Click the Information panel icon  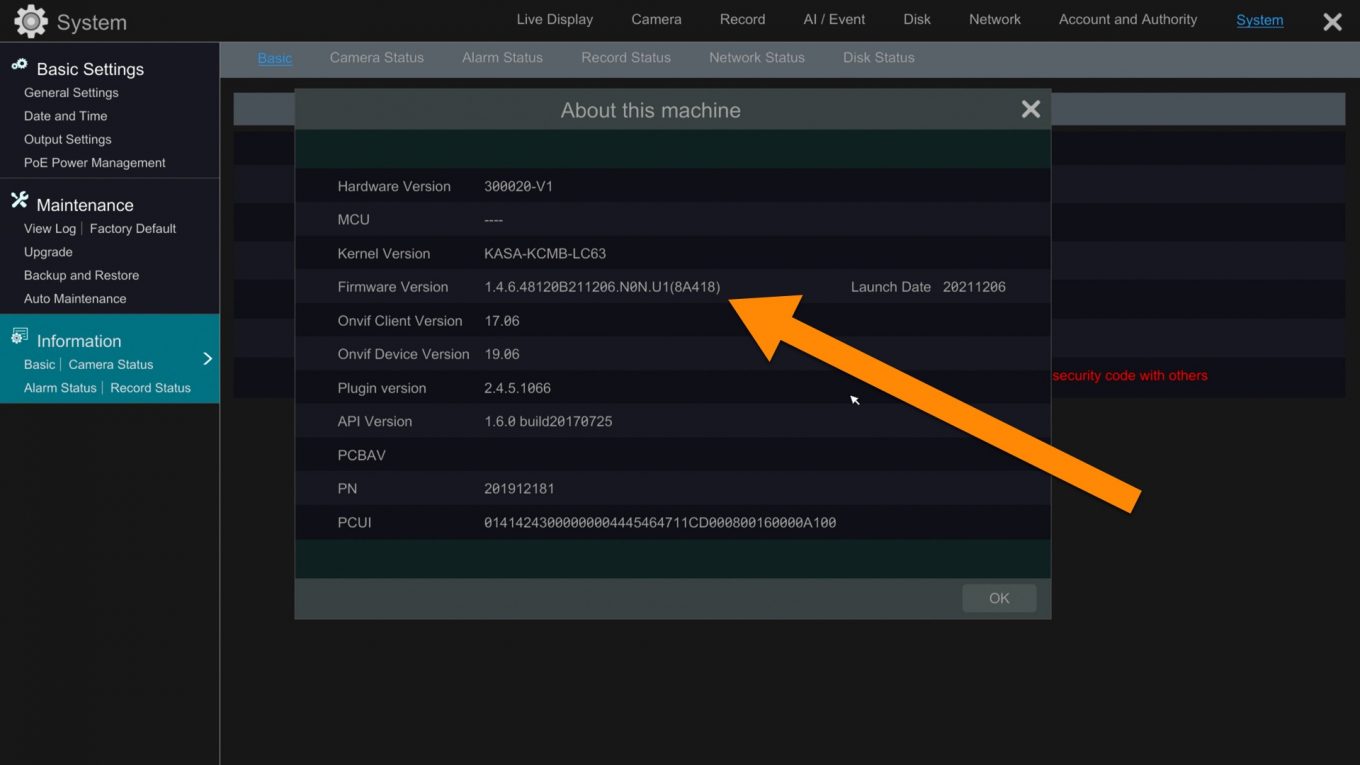(17, 337)
